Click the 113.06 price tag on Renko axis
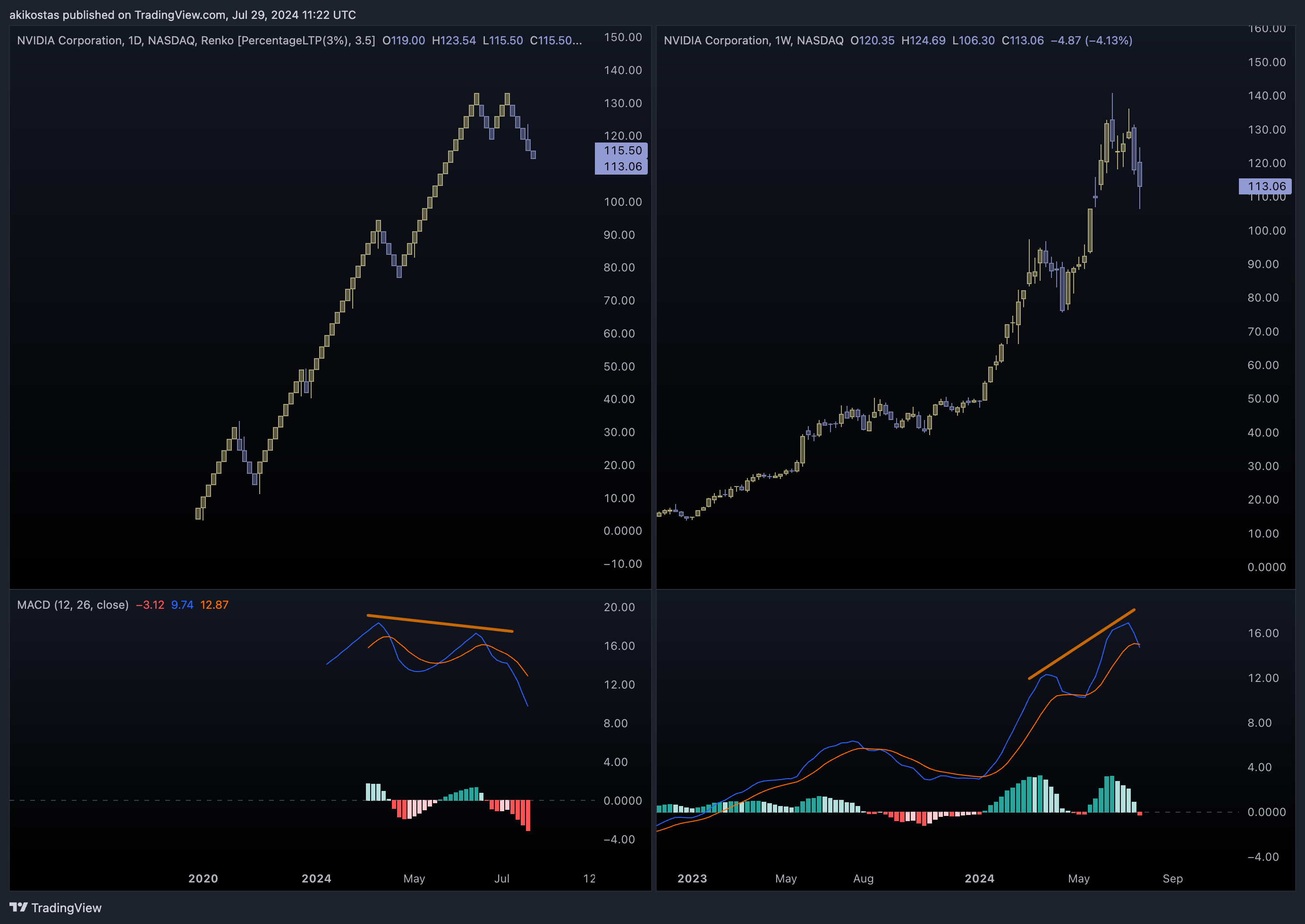Screen dimensions: 1305x924 click(621, 167)
